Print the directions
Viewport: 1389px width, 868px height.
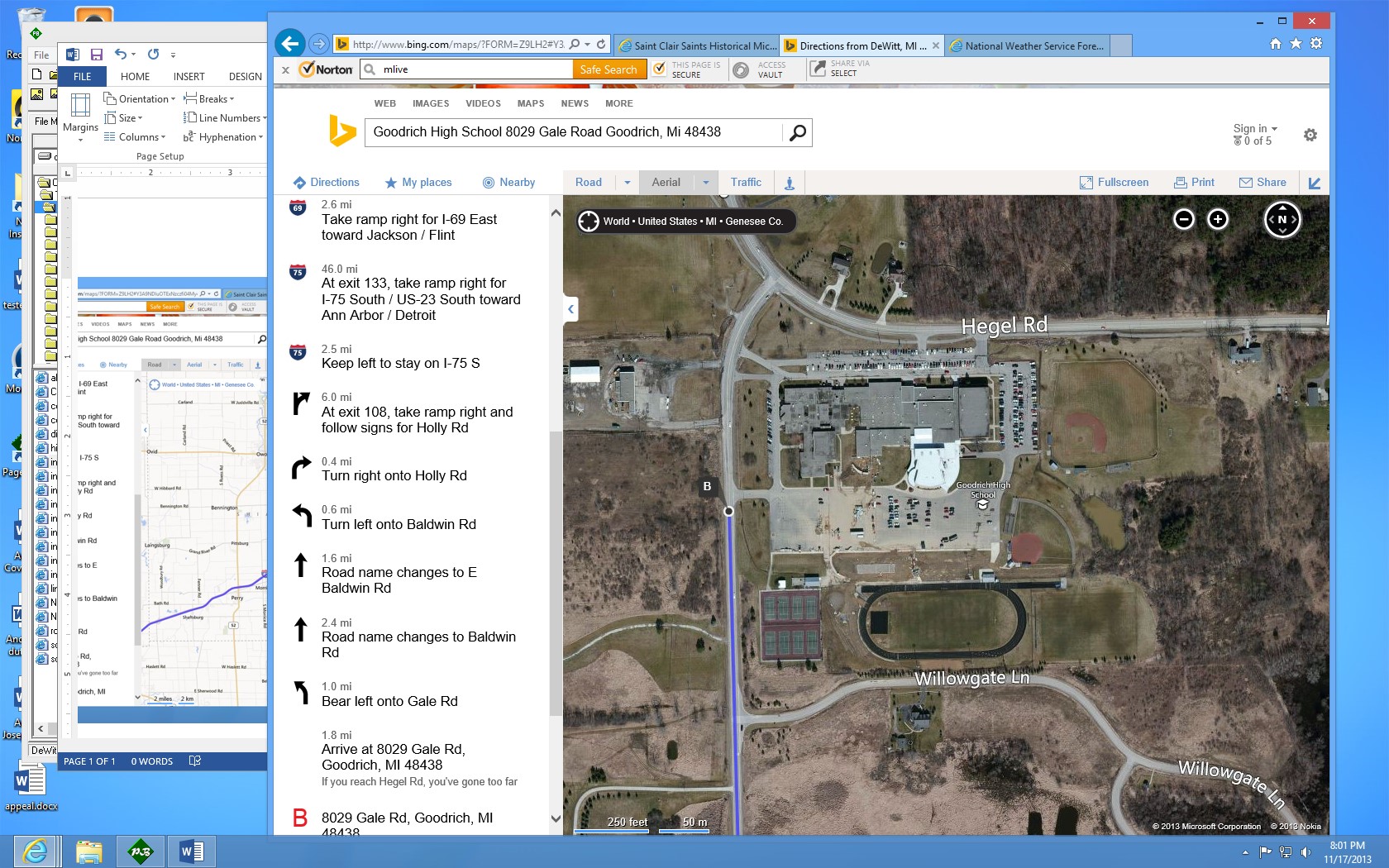1194,183
